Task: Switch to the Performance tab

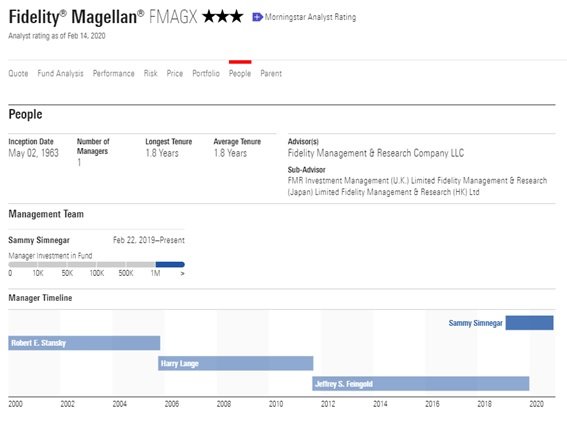Action: click(x=114, y=73)
